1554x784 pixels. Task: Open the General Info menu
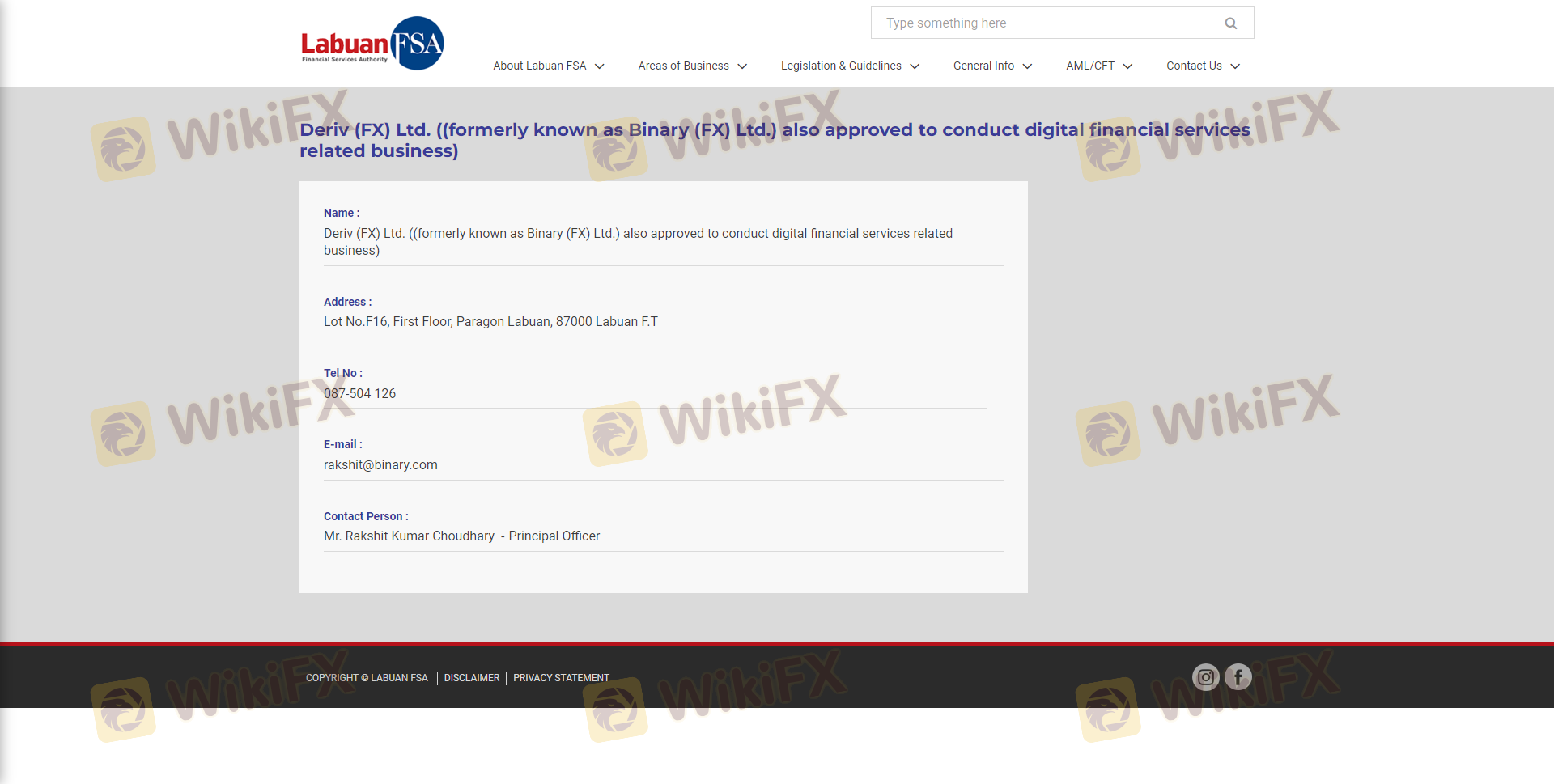click(992, 66)
